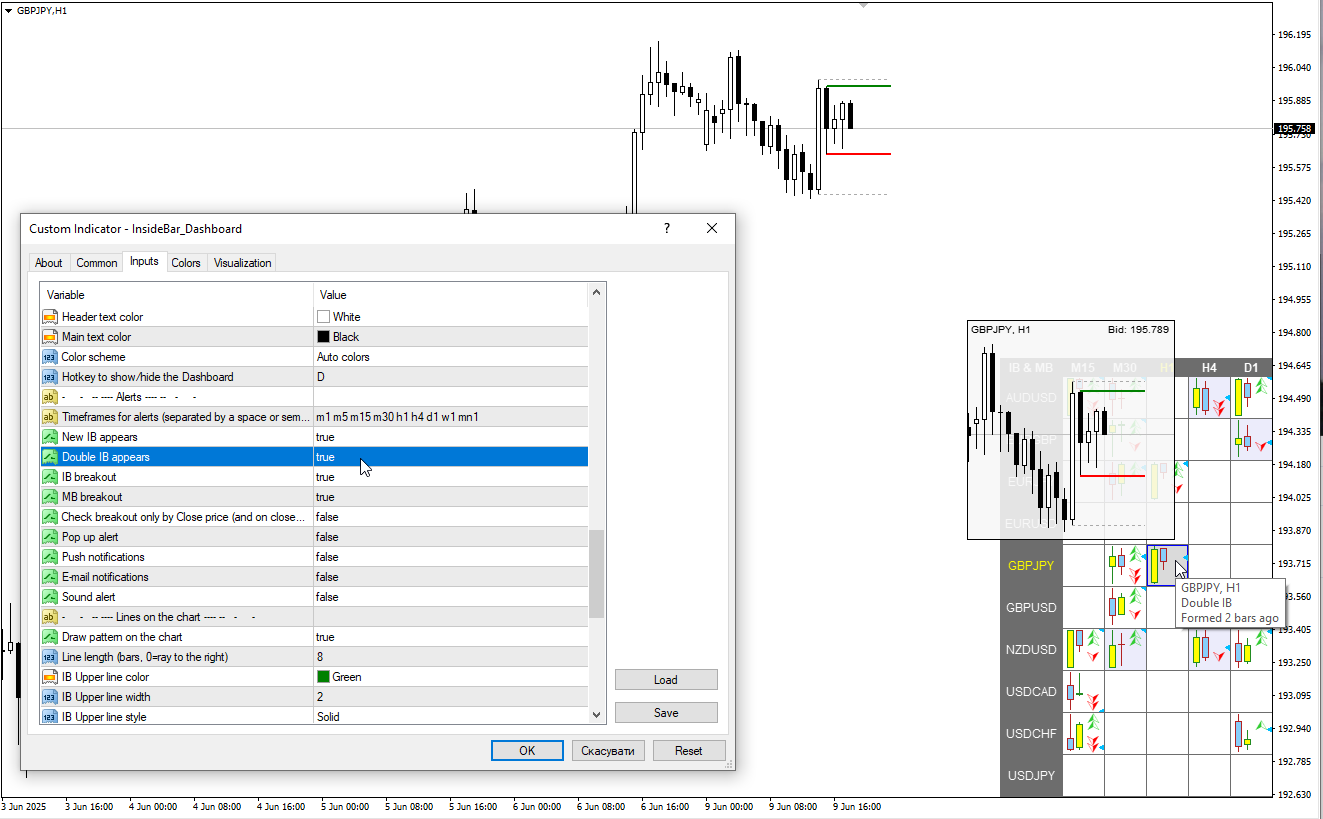
Task: Click the icon beside Draw pattern on the chart
Action: click(x=50, y=637)
